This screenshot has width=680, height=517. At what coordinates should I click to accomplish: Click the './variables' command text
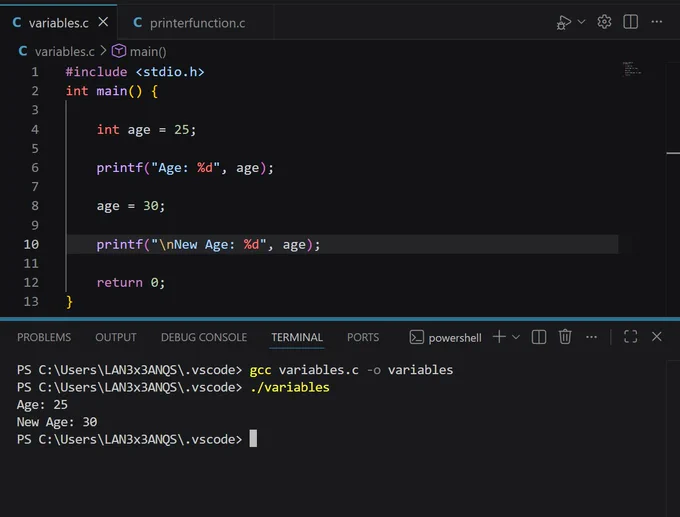click(290, 387)
